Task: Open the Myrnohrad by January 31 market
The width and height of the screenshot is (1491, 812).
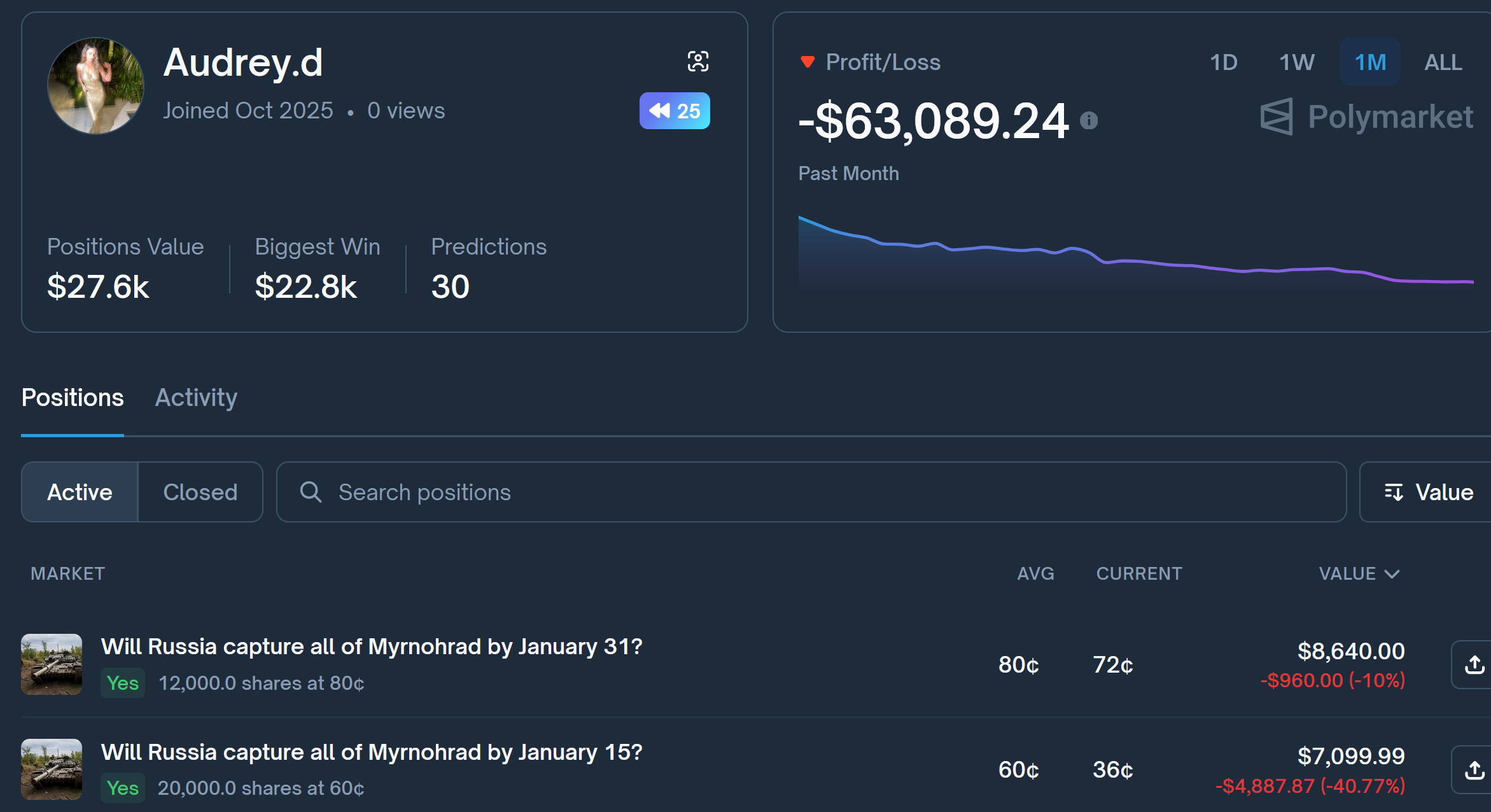Action: click(372, 647)
